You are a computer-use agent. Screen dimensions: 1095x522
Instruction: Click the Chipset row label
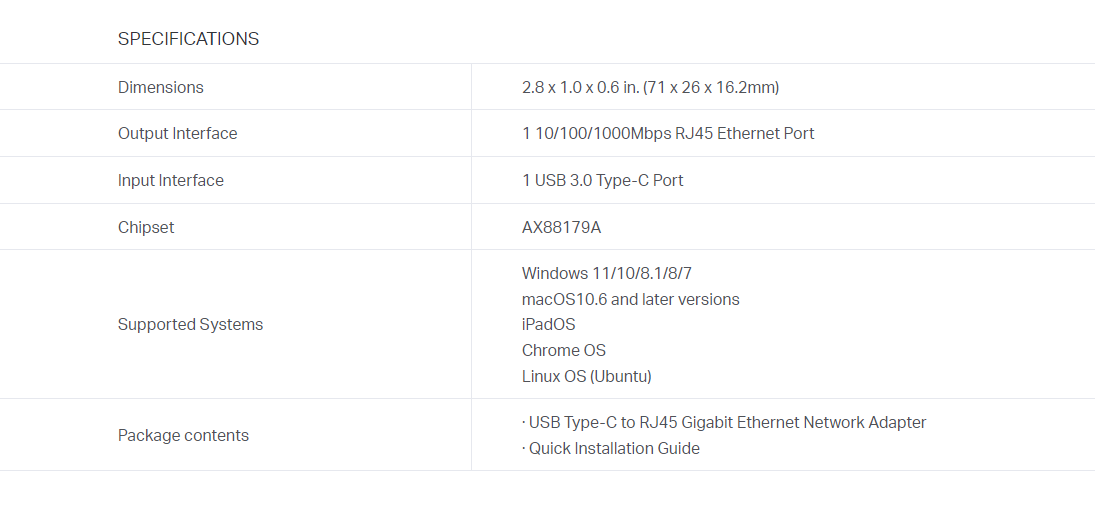click(145, 227)
